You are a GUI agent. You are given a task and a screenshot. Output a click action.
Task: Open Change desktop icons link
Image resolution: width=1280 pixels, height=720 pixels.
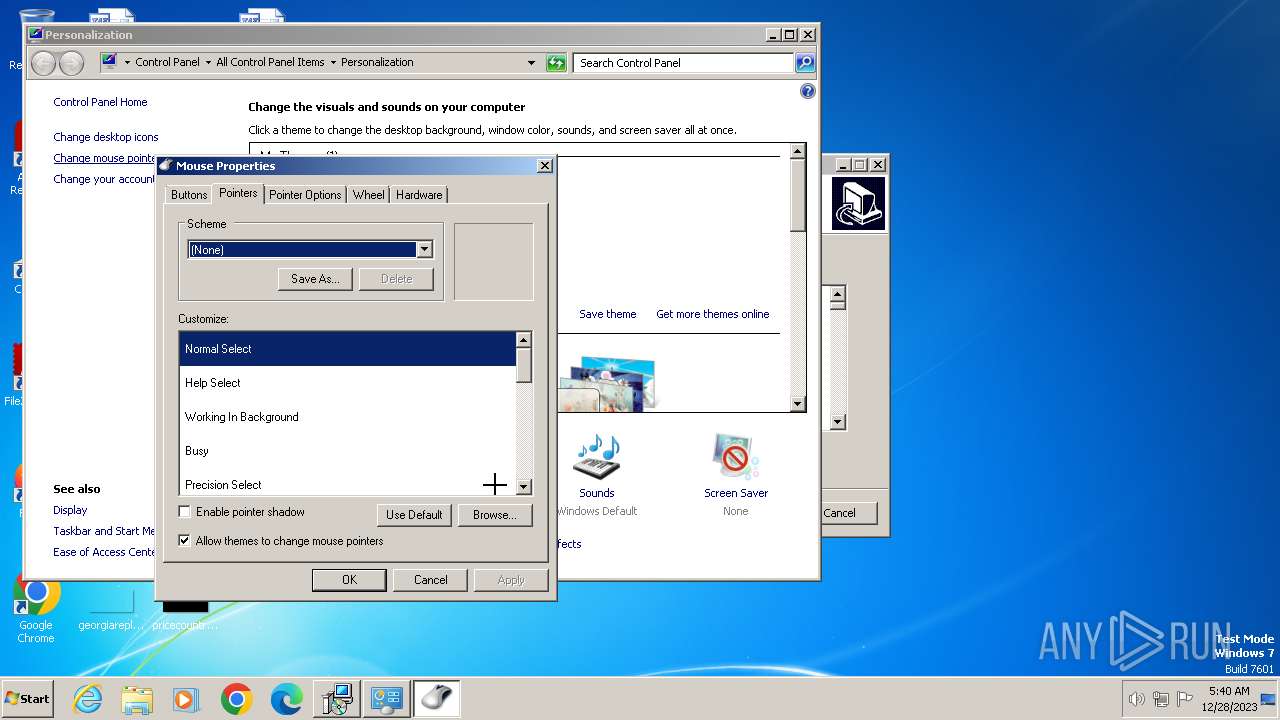tap(106, 137)
